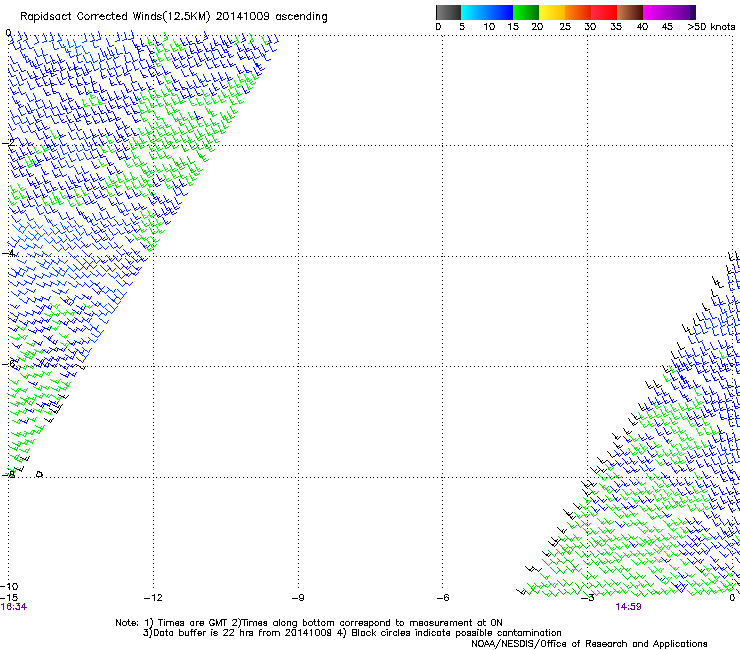
Task: Click the -10 latitude axis label
Action: [x=9, y=586]
